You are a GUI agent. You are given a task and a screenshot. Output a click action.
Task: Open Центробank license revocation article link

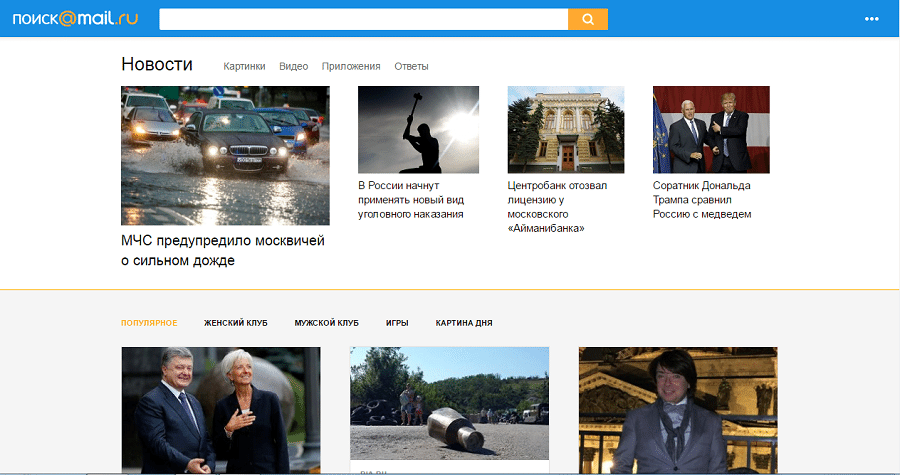[x=558, y=207]
